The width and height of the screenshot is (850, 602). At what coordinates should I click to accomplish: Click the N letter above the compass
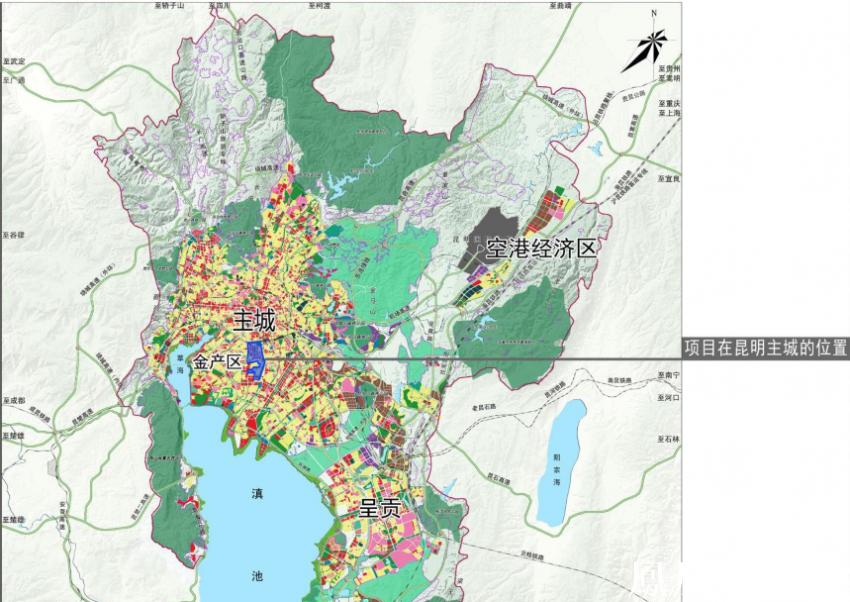click(x=654, y=14)
